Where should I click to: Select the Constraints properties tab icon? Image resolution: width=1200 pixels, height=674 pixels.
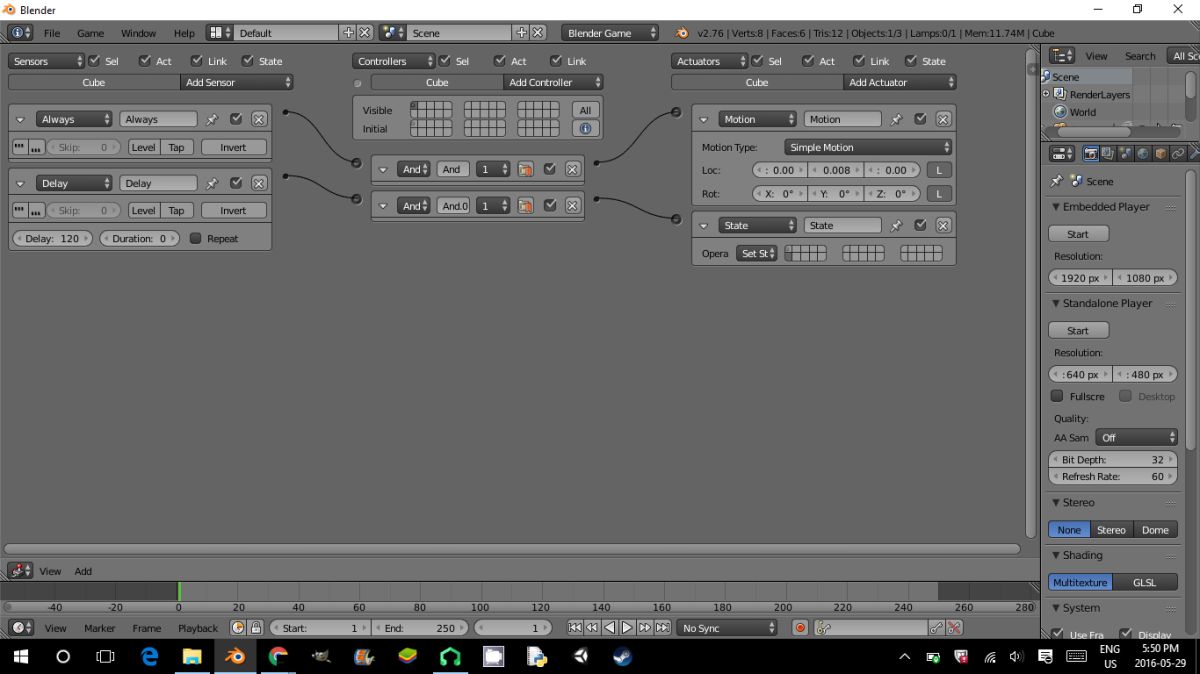pos(1179,154)
